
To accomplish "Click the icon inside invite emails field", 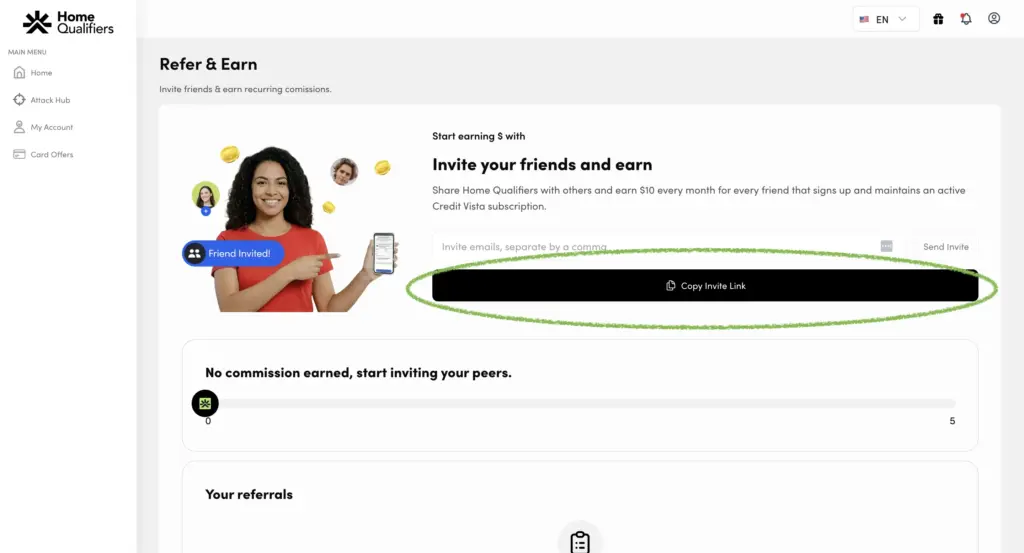I will pyautogui.click(x=886, y=246).
